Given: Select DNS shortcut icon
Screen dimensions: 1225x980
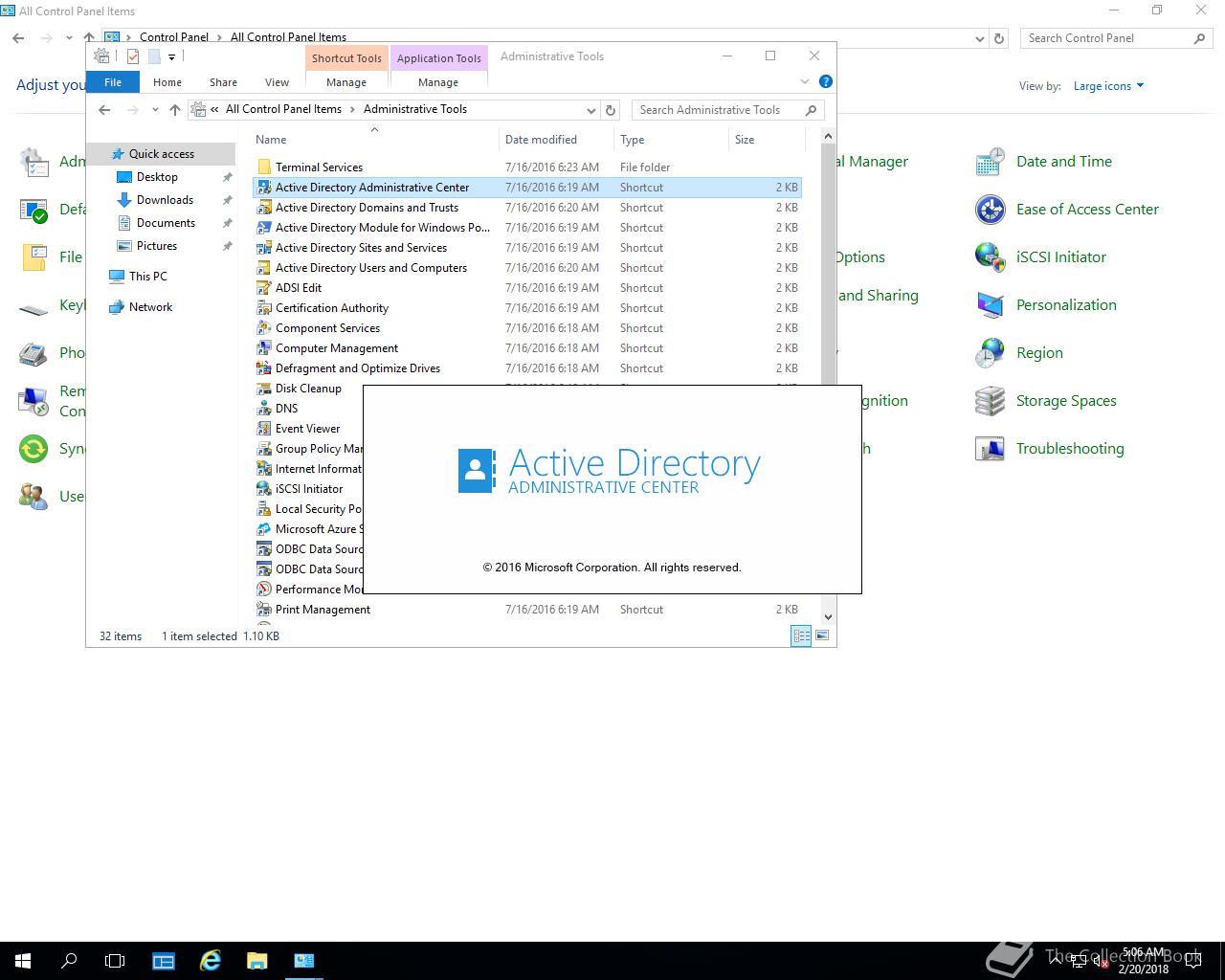Looking at the screenshot, I should (264, 409).
